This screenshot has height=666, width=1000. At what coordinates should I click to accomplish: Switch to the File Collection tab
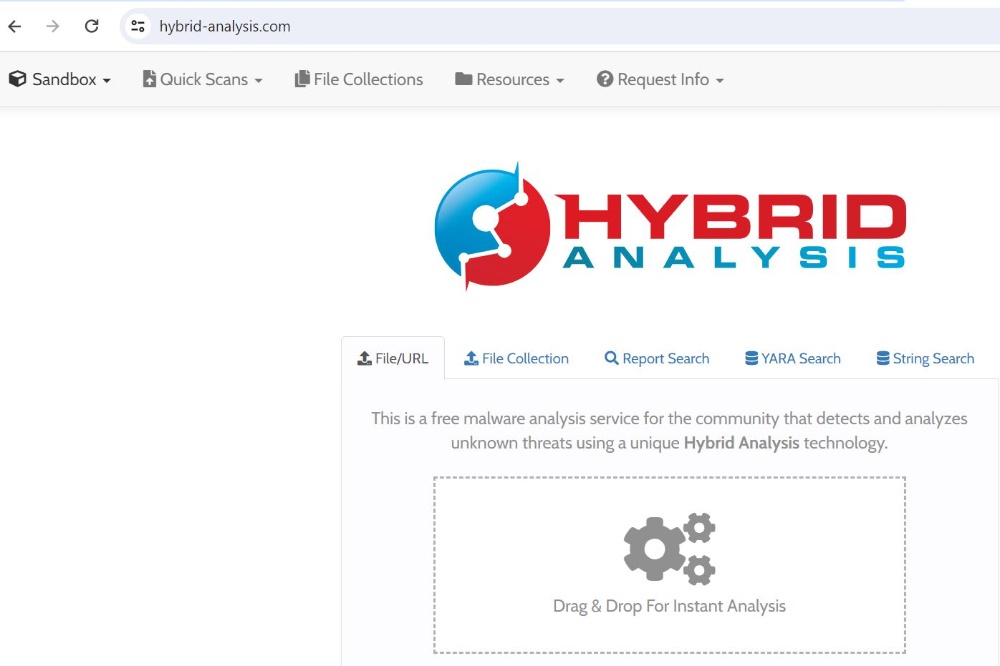click(x=517, y=359)
